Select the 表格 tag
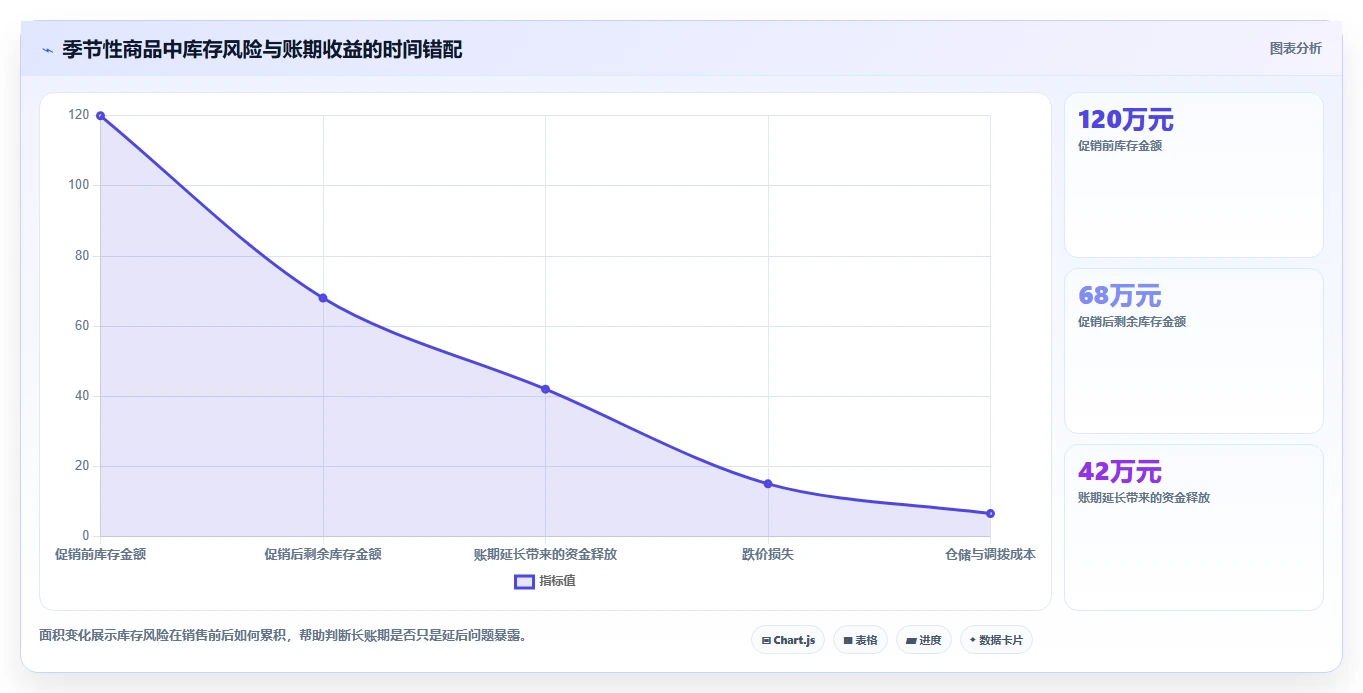1363x693 pixels. coord(860,640)
